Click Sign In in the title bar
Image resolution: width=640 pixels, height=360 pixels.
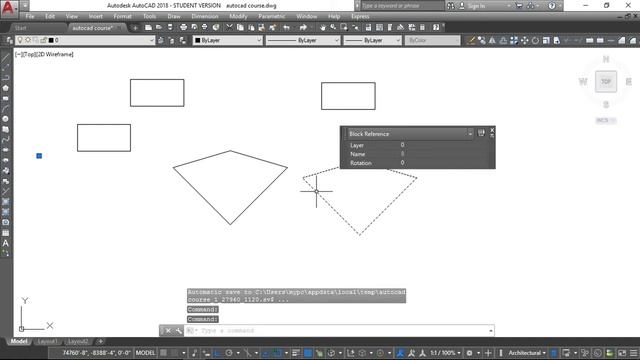[476, 6]
